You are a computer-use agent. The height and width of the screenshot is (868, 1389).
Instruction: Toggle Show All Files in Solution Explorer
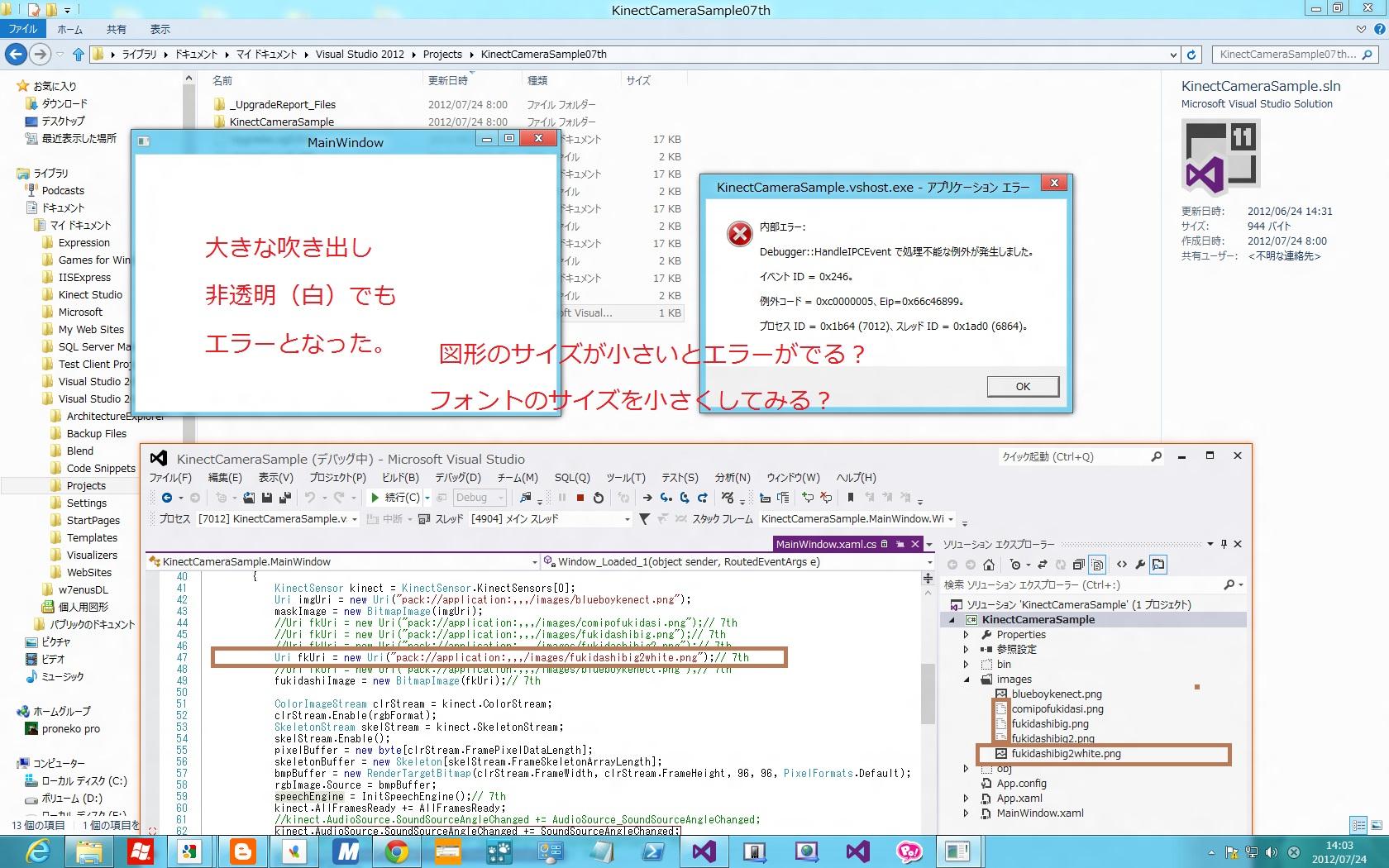1097,565
